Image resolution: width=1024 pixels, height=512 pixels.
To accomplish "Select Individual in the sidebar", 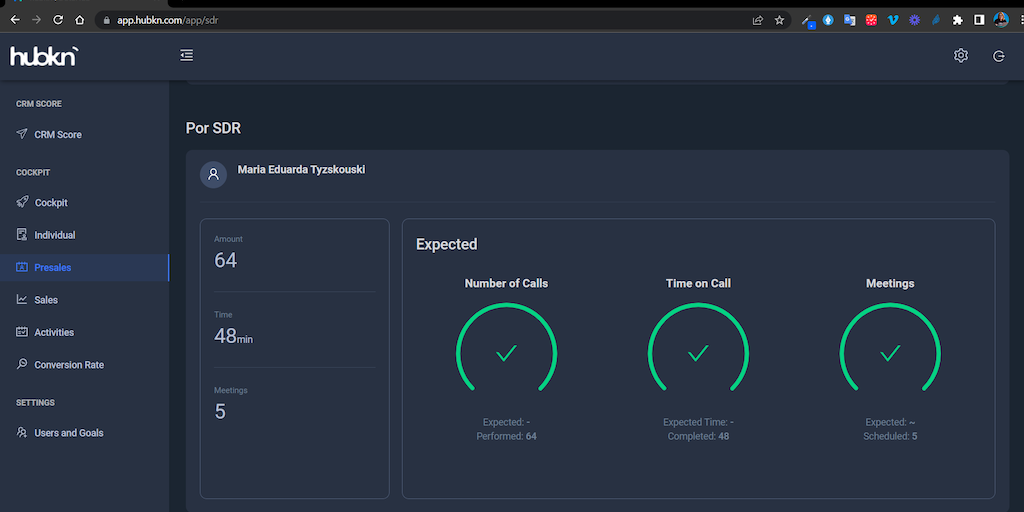I will (x=55, y=235).
